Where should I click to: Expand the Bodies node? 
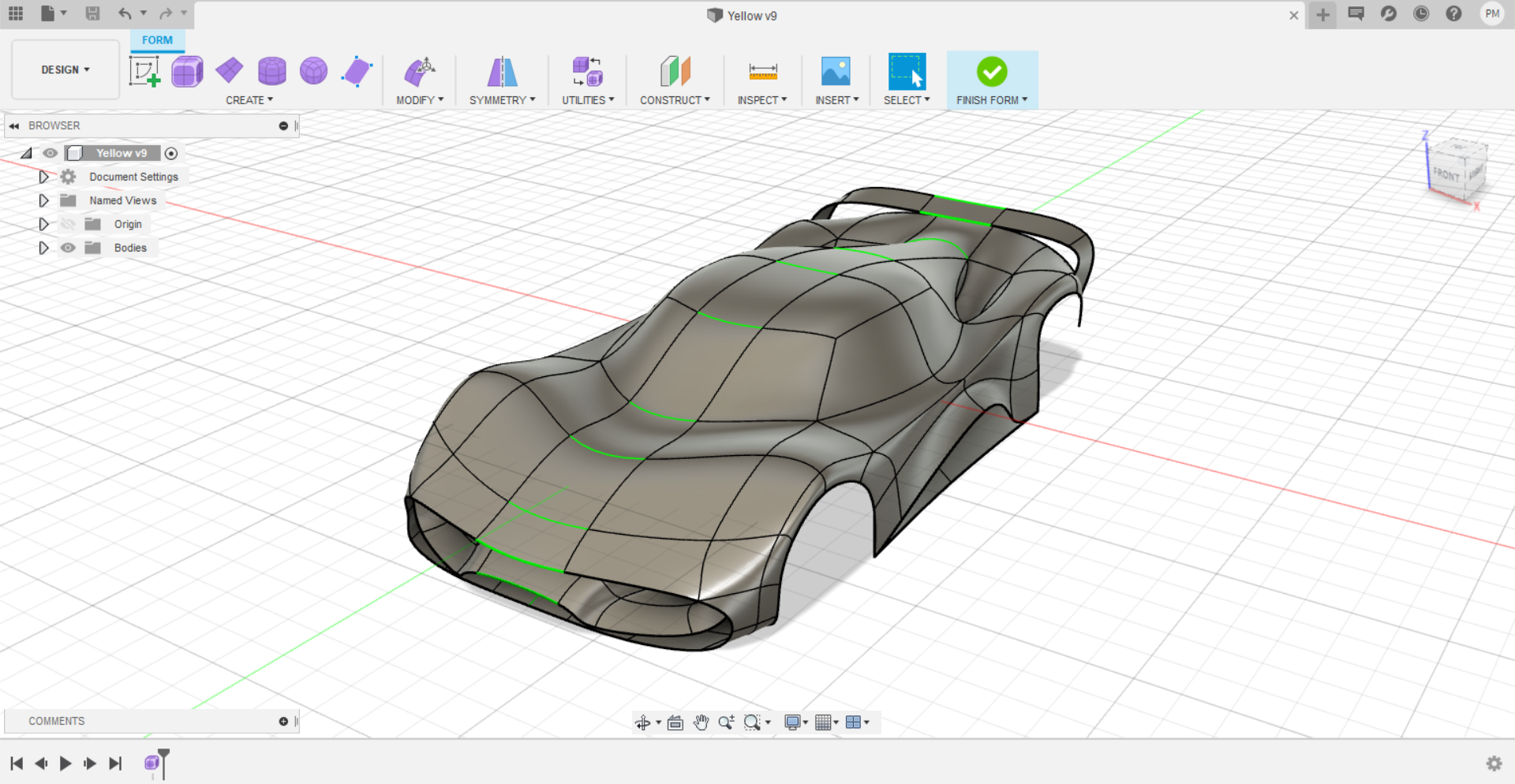pos(44,248)
